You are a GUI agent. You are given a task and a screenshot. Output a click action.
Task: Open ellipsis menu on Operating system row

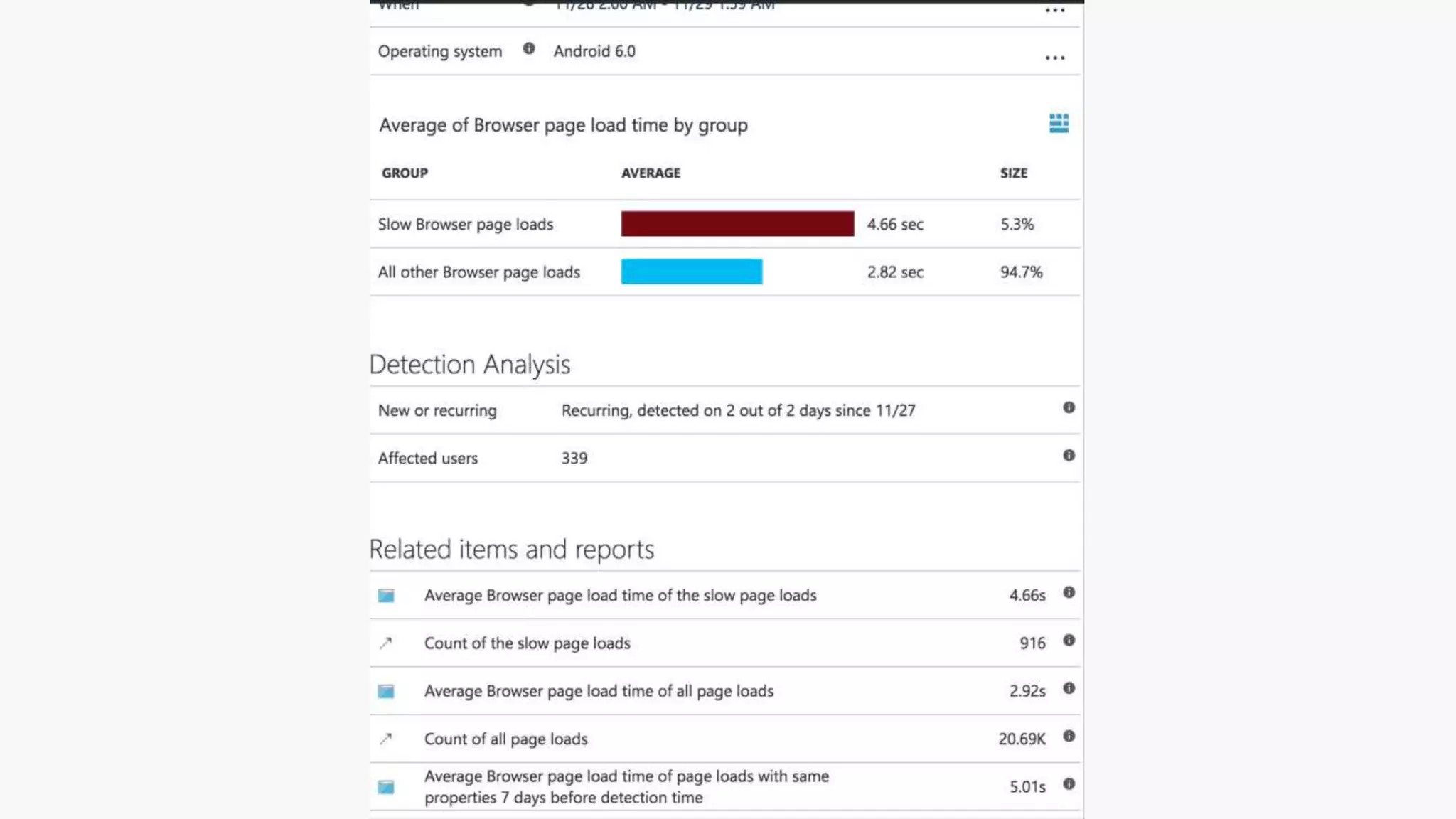click(x=1055, y=58)
